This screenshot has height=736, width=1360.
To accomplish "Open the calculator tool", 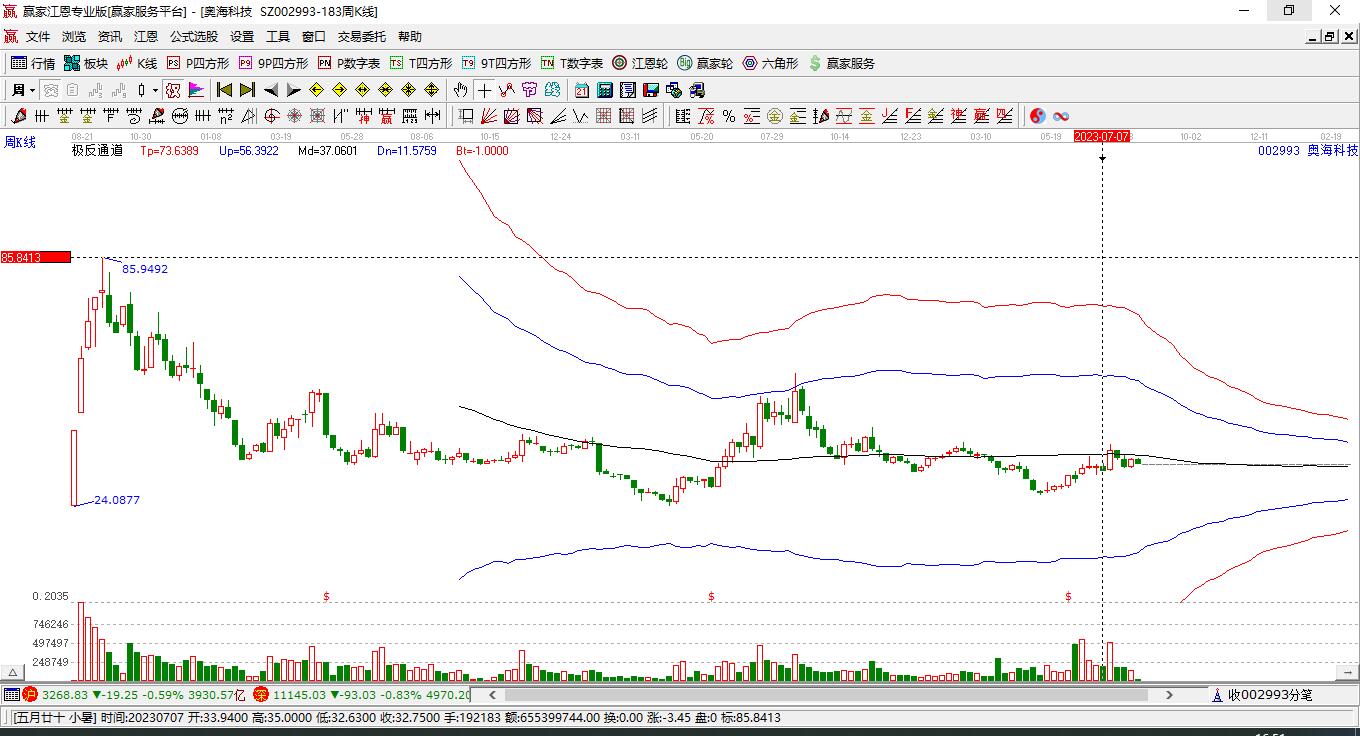I will (605, 90).
